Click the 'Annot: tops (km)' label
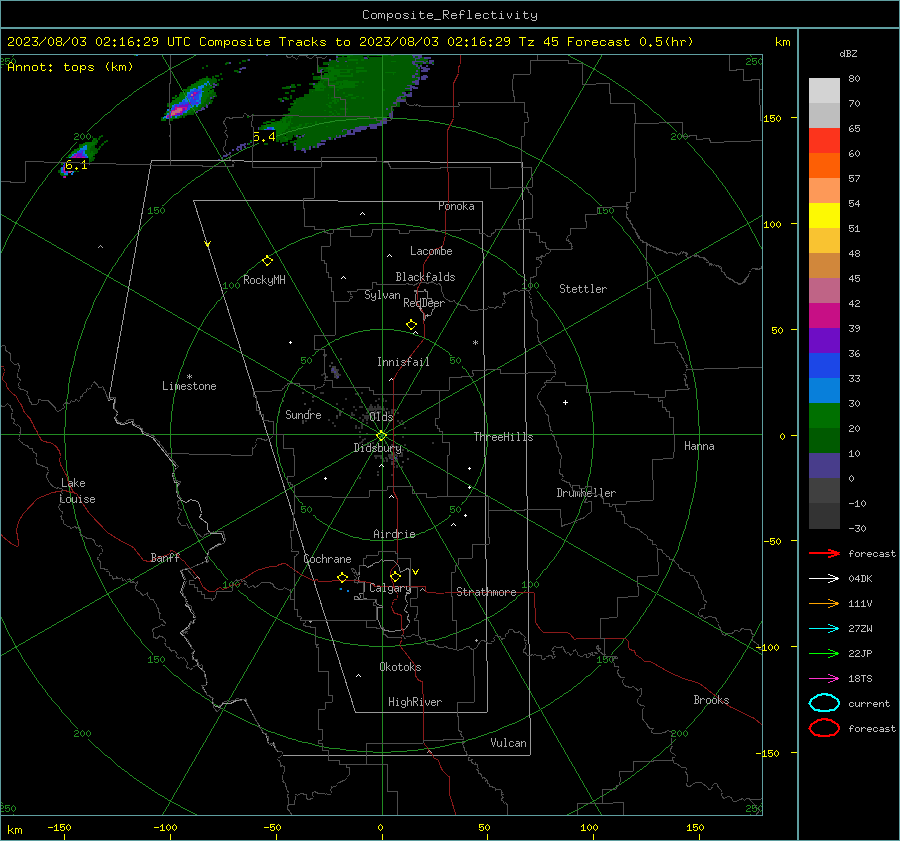 click(x=70, y=67)
